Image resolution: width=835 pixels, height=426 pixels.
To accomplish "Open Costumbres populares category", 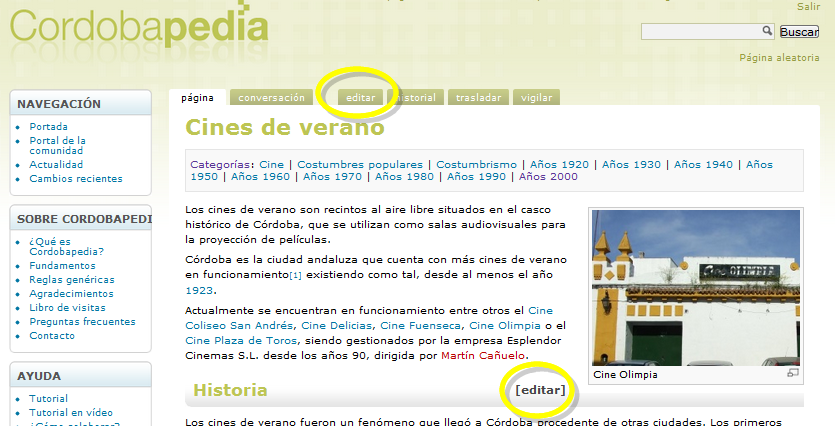I will 360,165.
